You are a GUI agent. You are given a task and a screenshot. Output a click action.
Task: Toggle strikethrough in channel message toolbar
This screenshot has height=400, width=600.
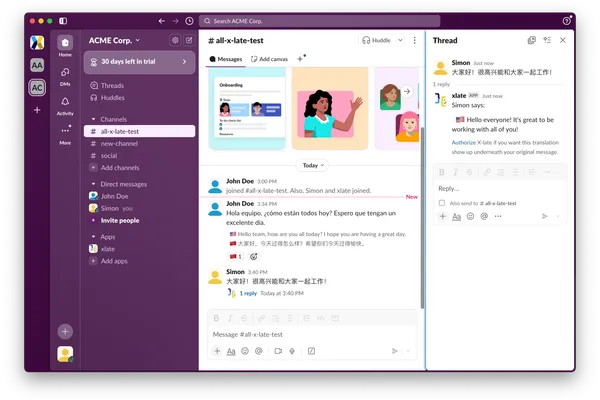click(x=244, y=318)
